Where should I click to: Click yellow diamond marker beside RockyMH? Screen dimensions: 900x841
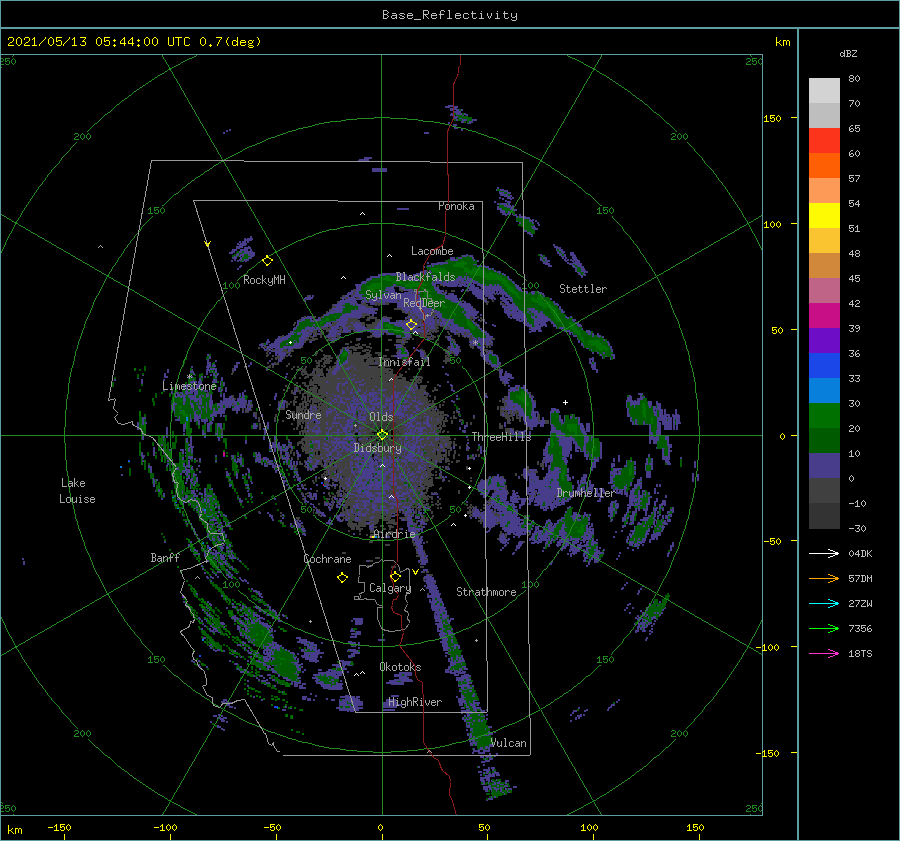click(267, 261)
